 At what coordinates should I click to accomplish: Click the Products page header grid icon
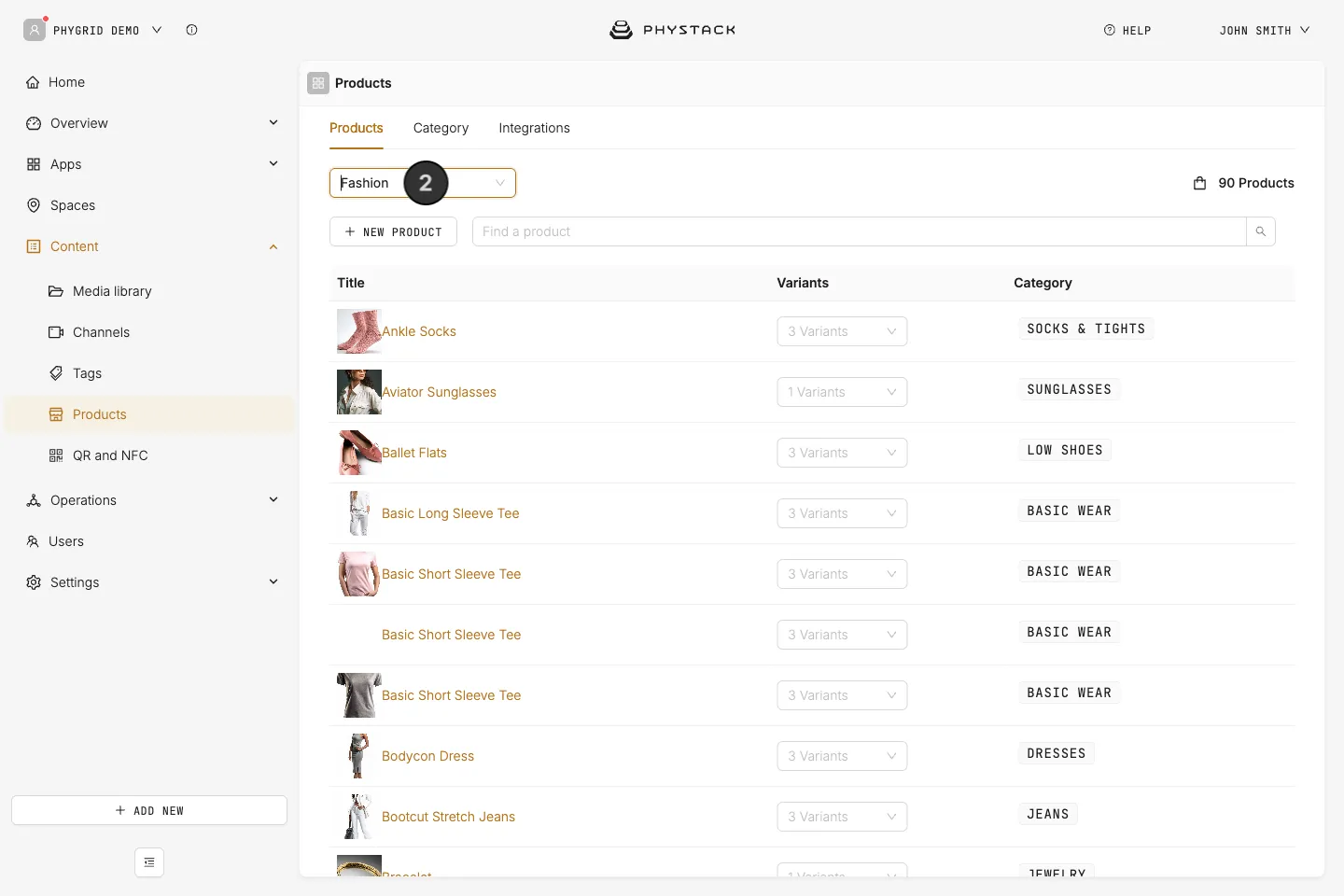(318, 83)
